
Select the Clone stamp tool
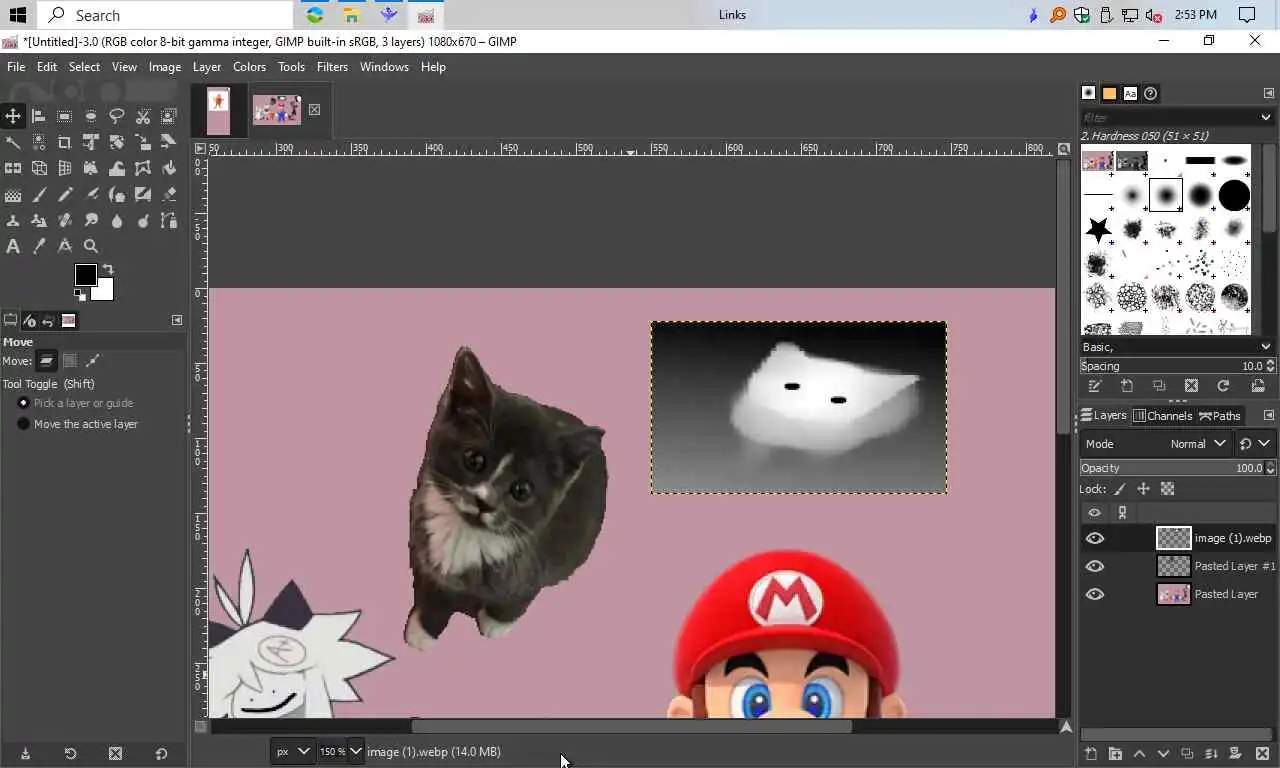(13, 220)
